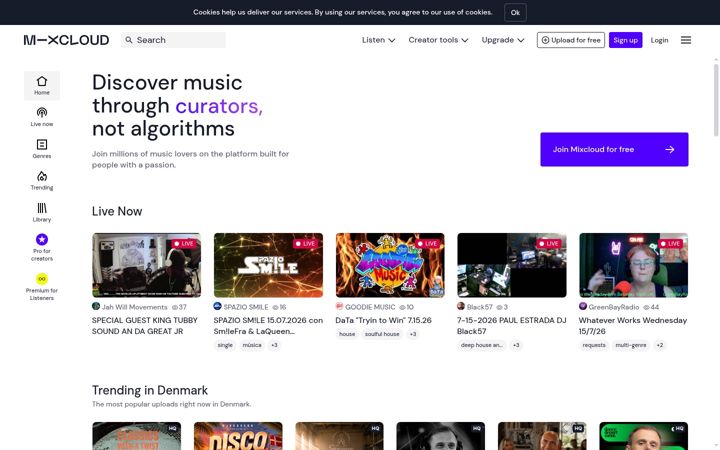Expand +3 tags under SPAZIO SM!LE
720x450 pixels.
click(274, 345)
